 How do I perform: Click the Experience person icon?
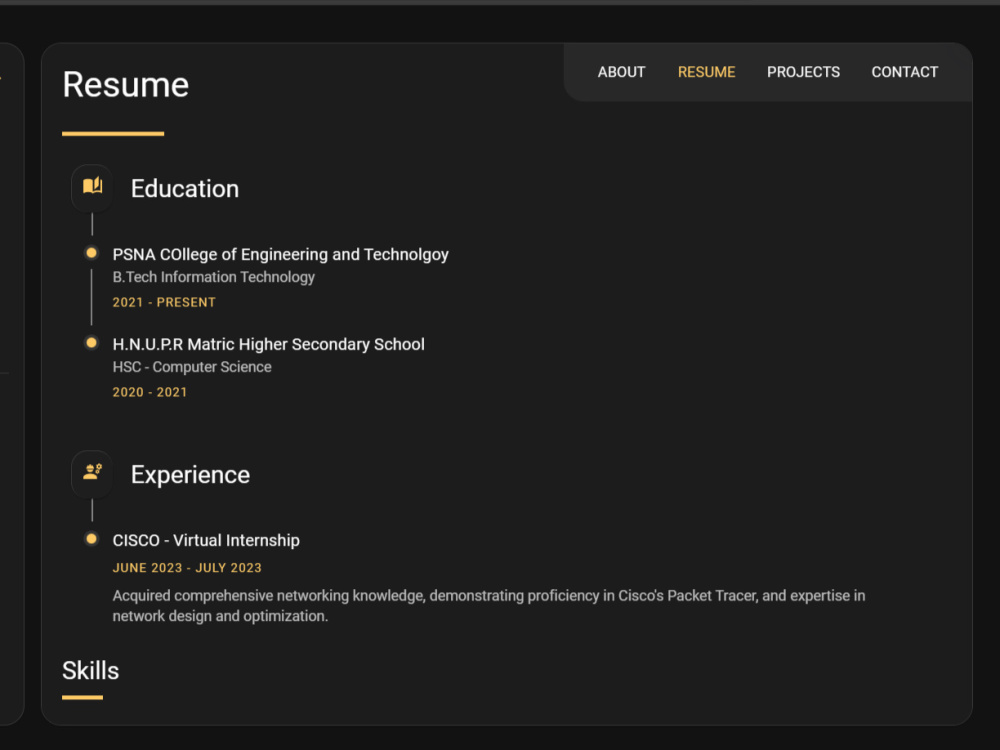tap(92, 473)
